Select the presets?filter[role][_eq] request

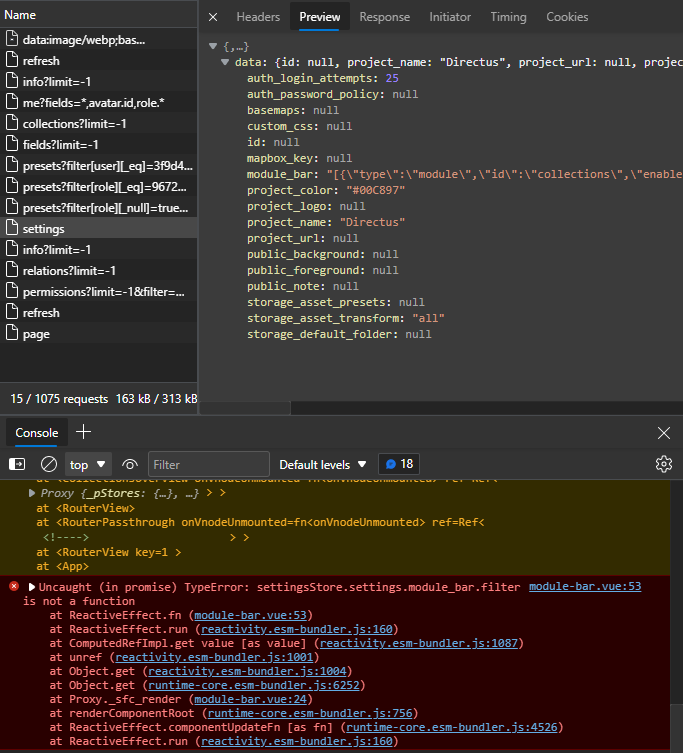tap(98, 187)
